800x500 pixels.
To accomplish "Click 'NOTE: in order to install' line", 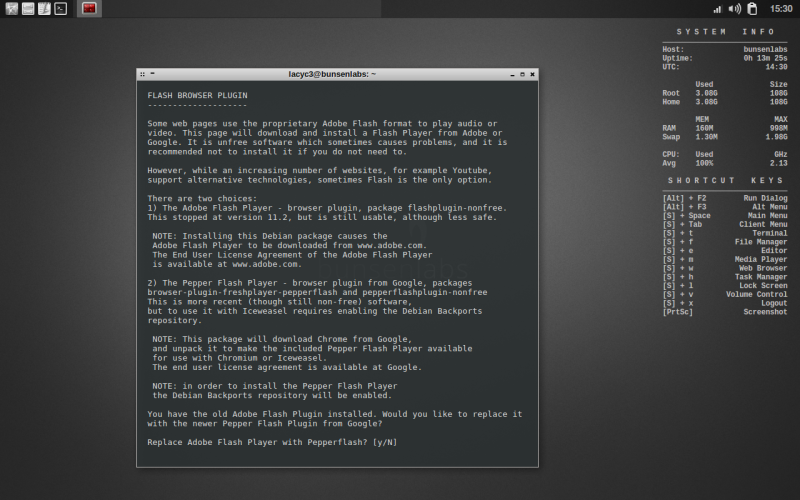I will (274, 386).
